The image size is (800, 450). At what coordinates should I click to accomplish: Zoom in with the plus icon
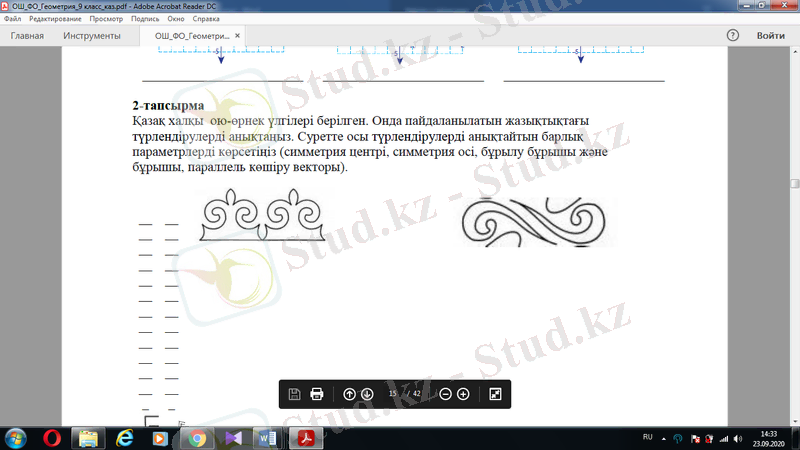click(463, 394)
